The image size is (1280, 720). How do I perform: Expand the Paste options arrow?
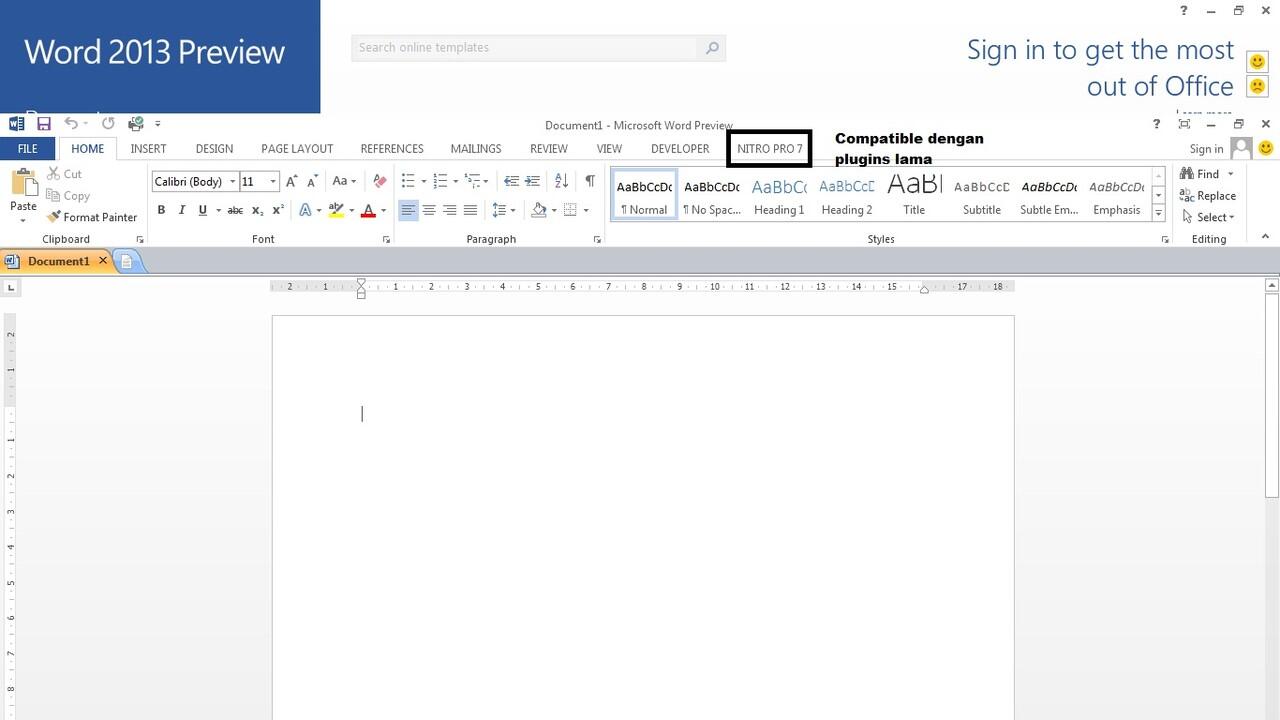23,220
